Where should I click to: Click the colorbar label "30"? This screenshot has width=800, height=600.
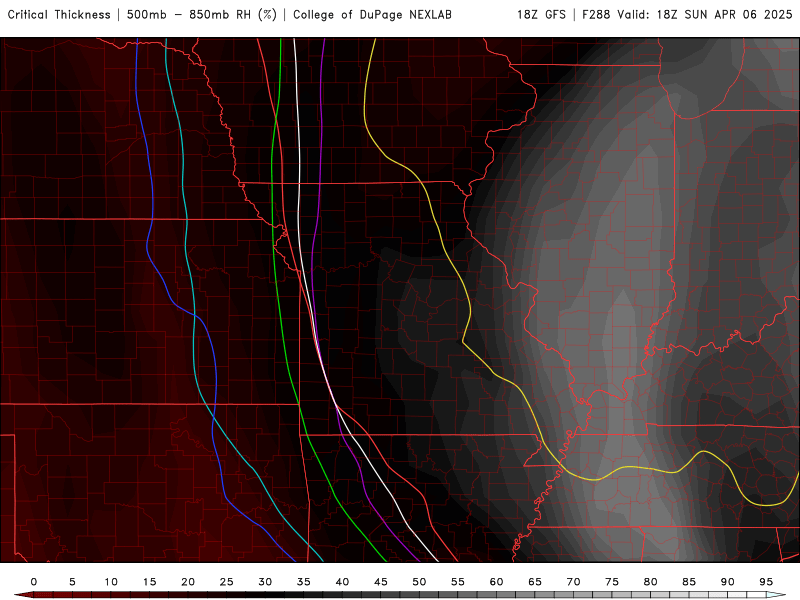tap(265, 582)
